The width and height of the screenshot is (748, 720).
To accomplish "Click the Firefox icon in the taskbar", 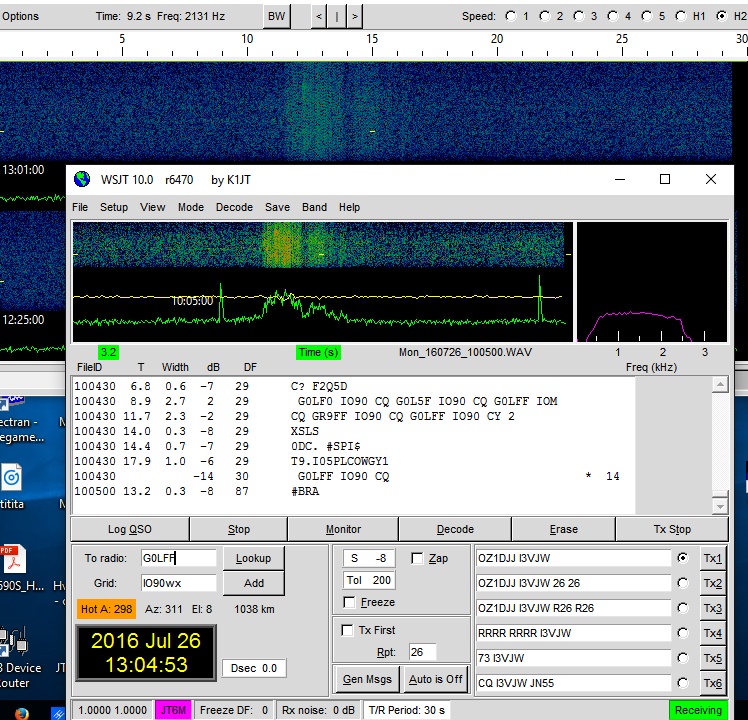I will [21, 714].
